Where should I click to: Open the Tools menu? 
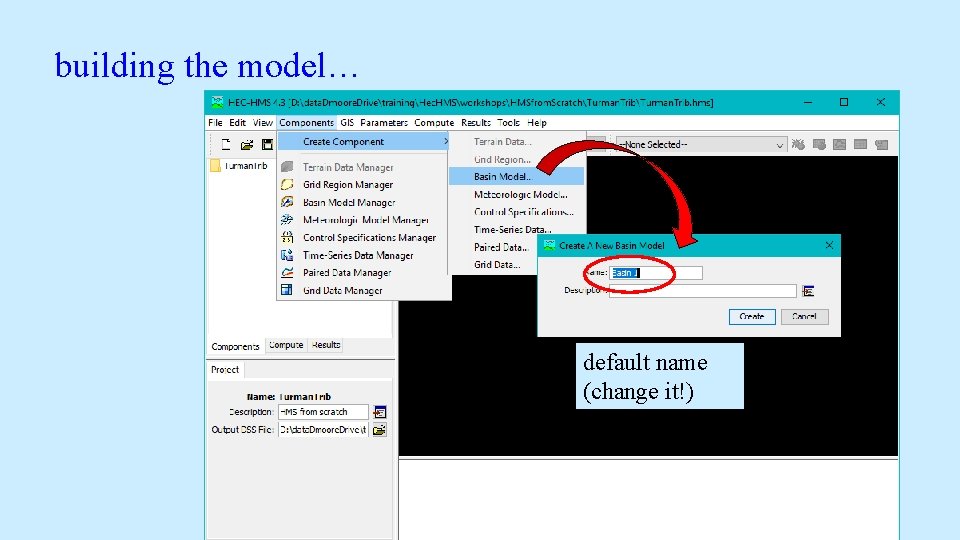(x=508, y=122)
